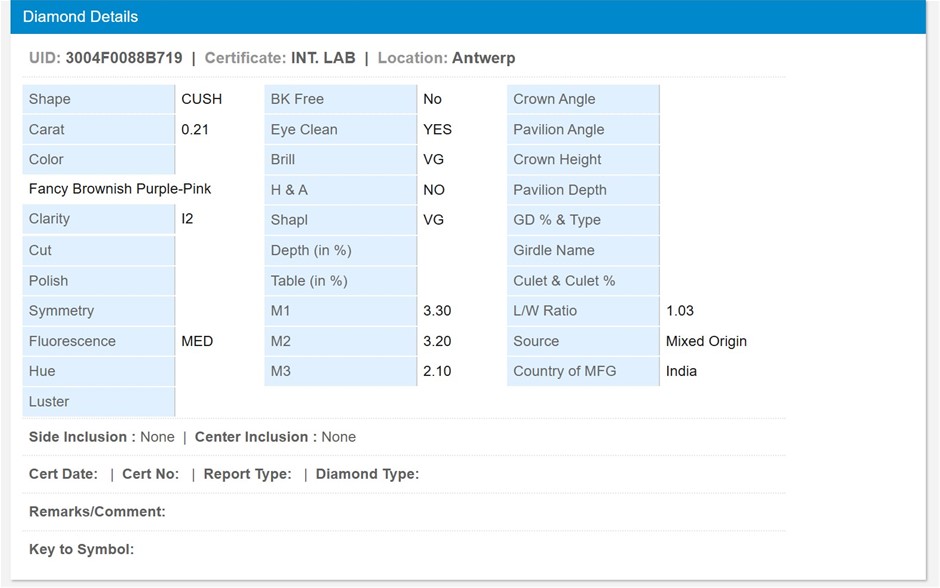
Task: Click the M1 measurement value 3.30
Action: 437,311
